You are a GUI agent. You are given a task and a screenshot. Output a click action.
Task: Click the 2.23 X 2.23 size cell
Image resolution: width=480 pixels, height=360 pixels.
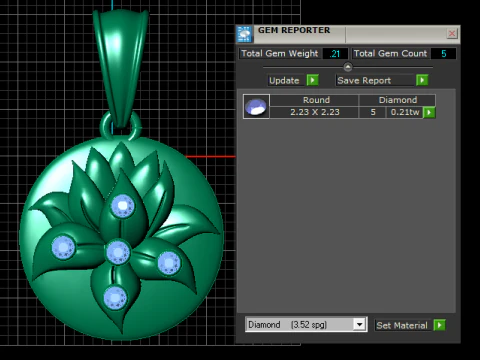[315, 112]
